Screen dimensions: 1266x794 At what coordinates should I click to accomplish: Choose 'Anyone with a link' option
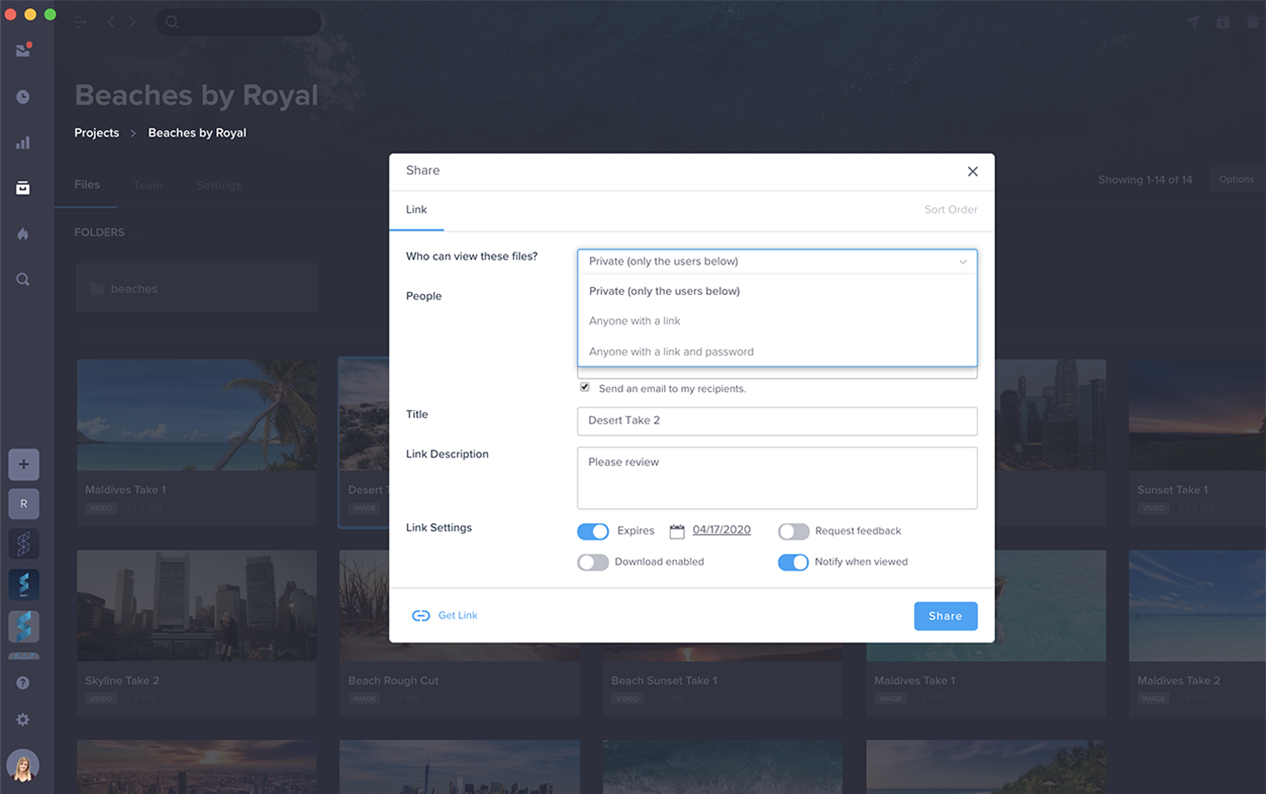pyautogui.click(x=777, y=321)
